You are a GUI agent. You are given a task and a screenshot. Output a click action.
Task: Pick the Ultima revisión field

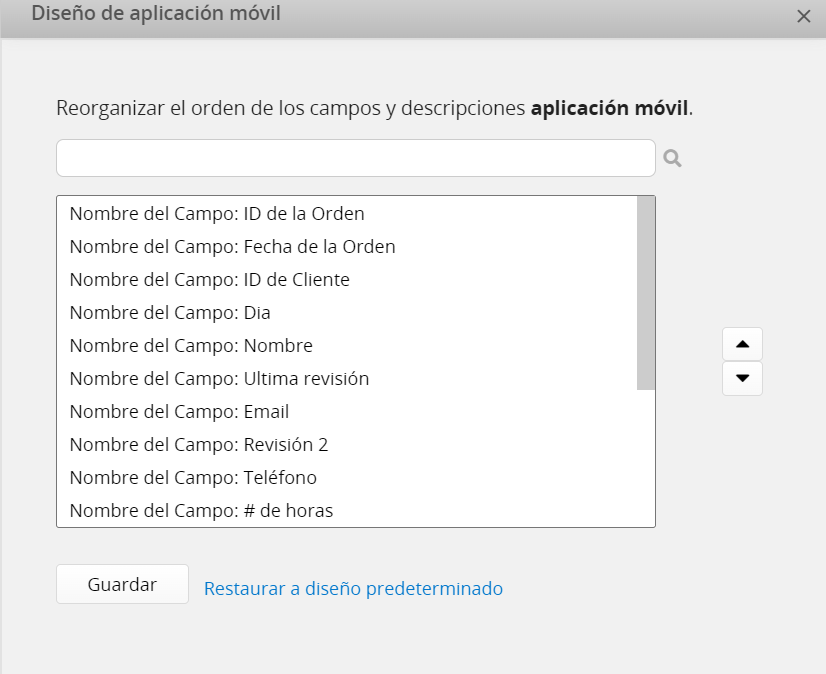219,378
